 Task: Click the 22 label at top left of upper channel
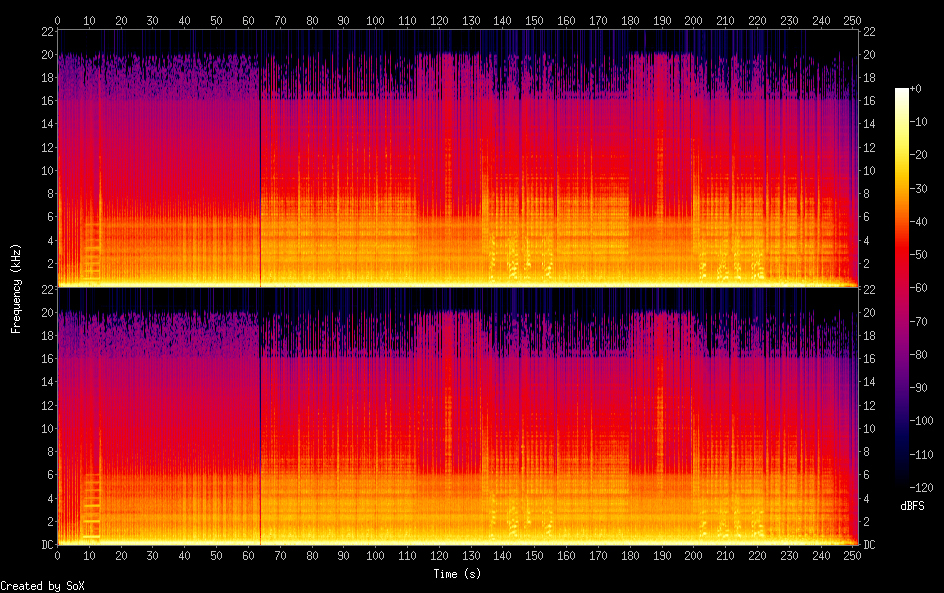(46, 31)
